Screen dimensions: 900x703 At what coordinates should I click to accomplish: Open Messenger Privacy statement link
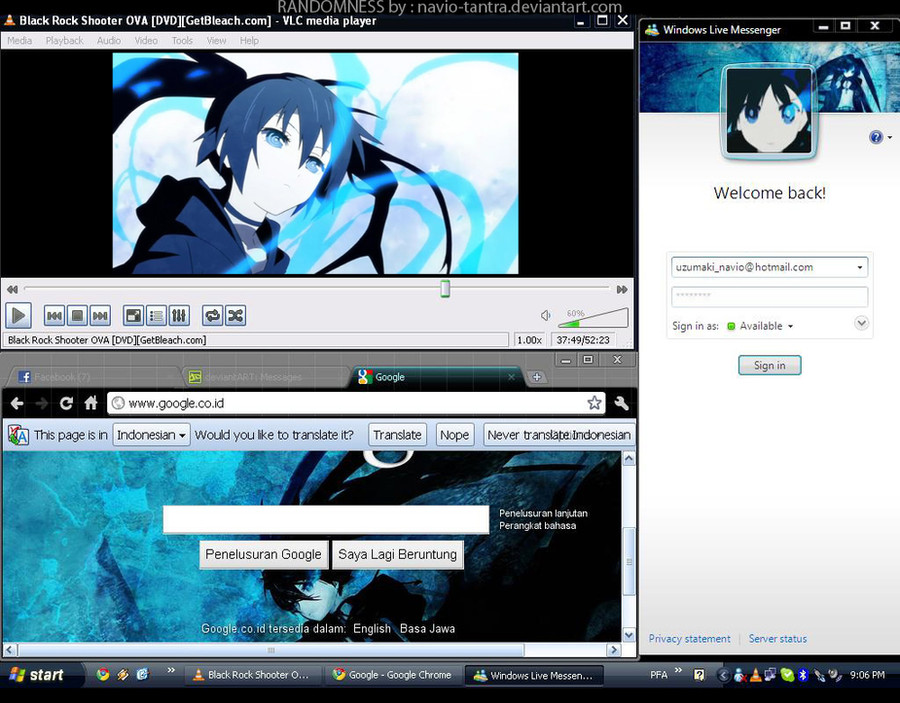pyautogui.click(x=689, y=639)
